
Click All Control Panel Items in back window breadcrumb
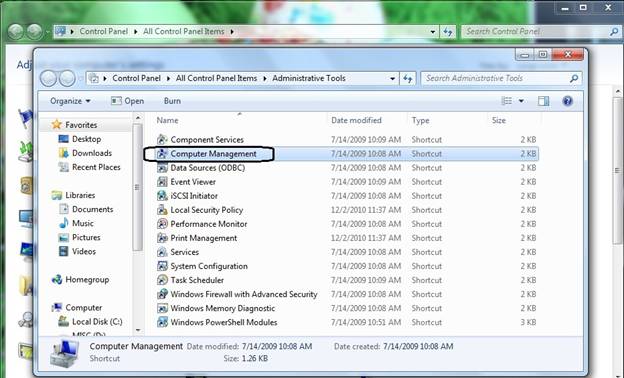[183, 31]
